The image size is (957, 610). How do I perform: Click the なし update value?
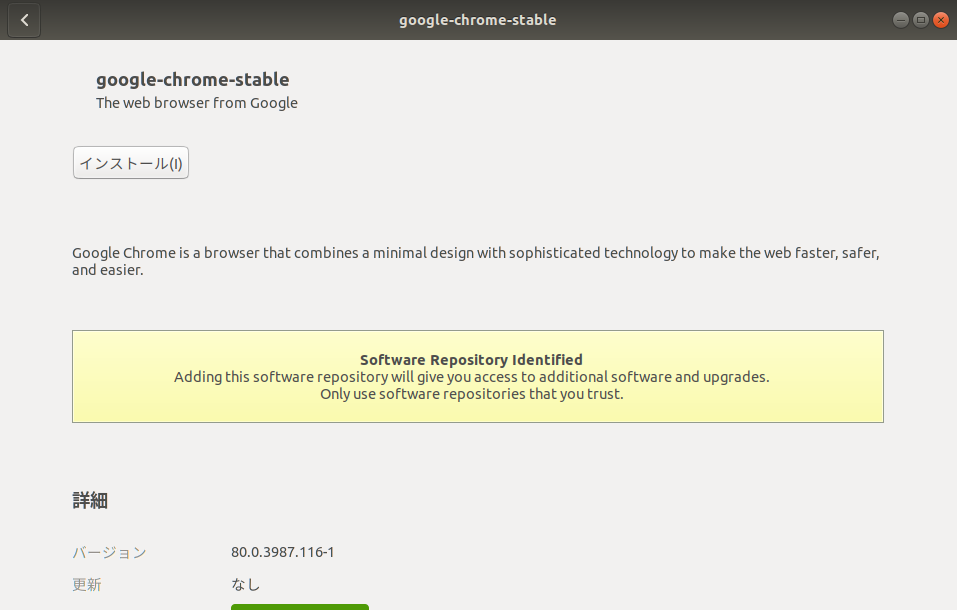246,584
